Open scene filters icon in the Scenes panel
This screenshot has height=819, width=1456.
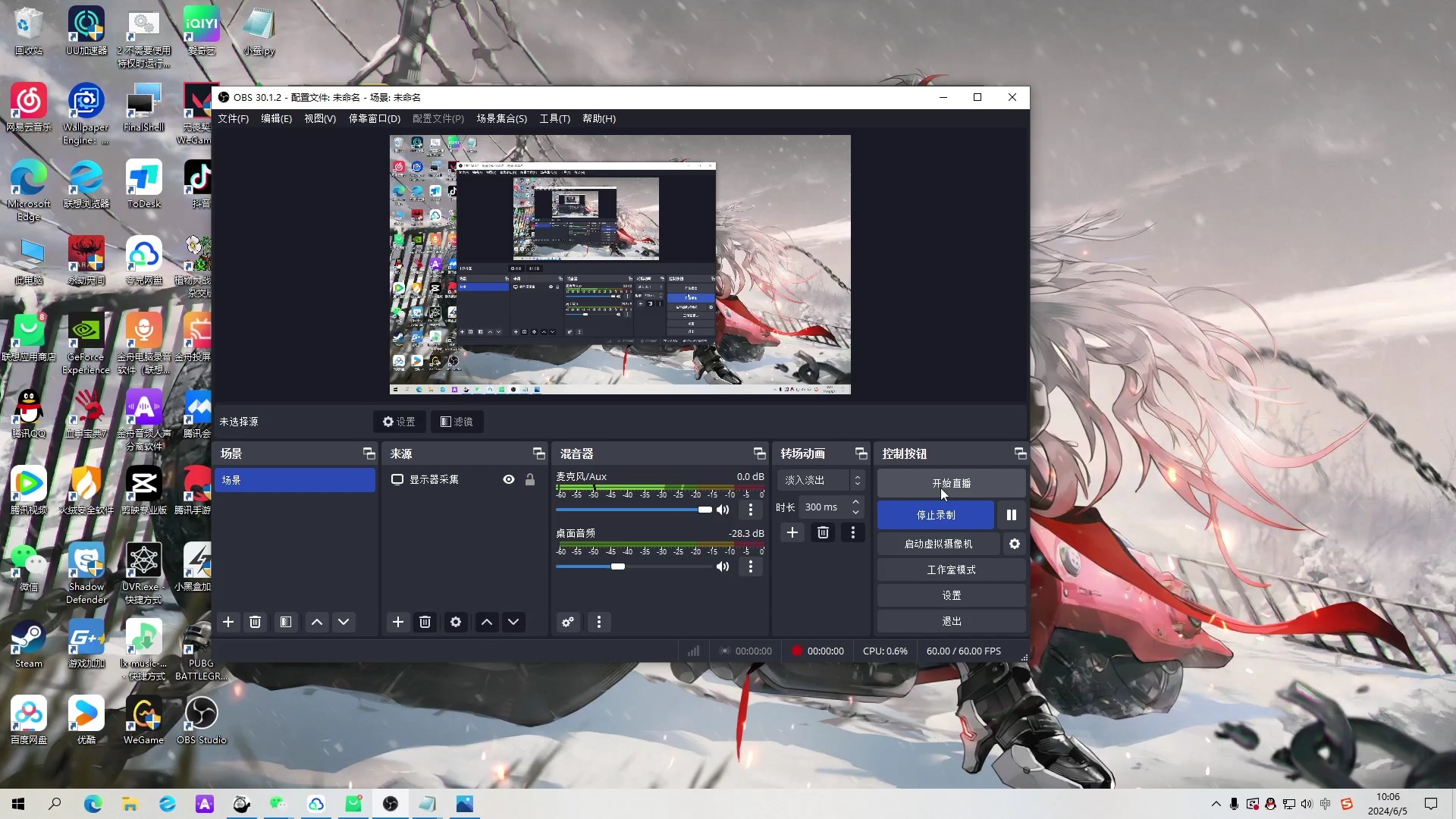click(286, 622)
